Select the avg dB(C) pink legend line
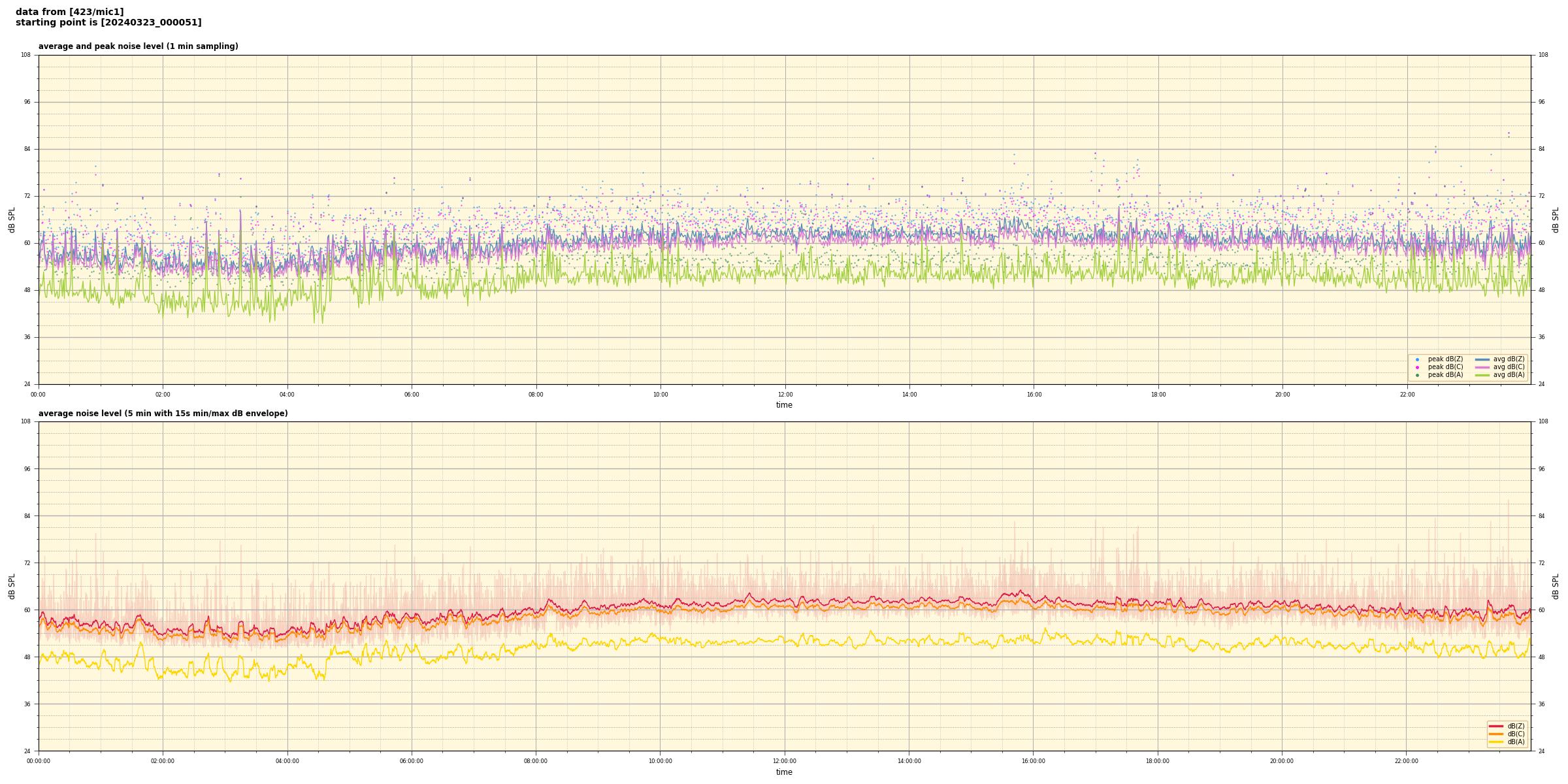 [1482, 367]
